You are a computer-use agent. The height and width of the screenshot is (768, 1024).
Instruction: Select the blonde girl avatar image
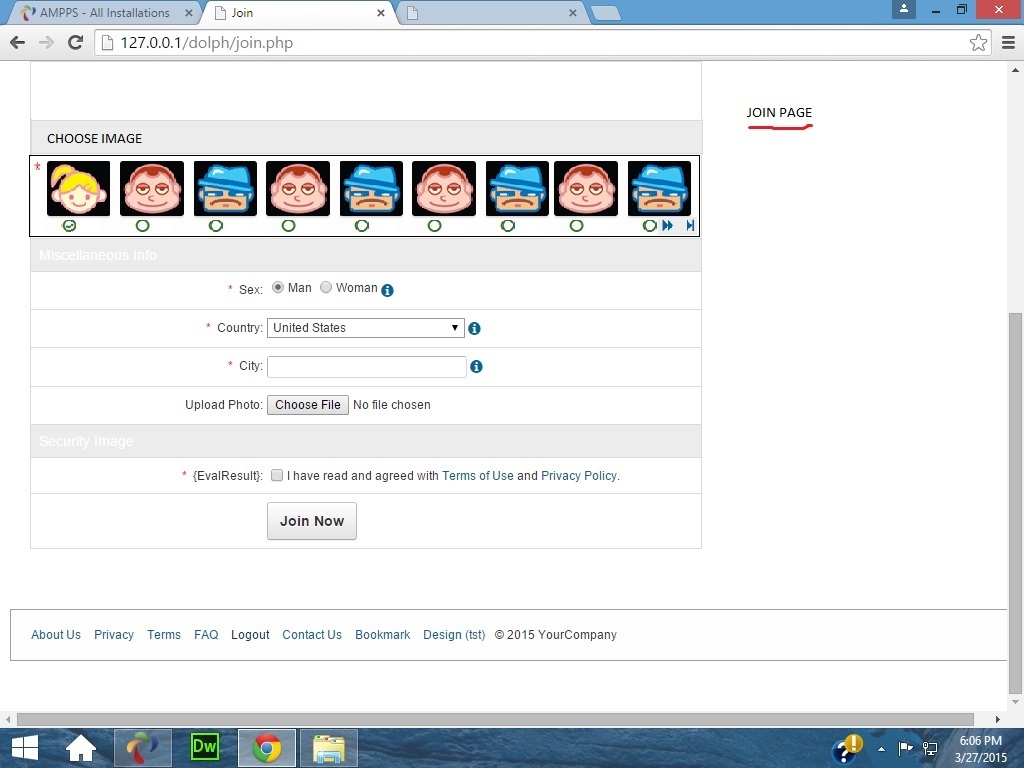[78, 188]
